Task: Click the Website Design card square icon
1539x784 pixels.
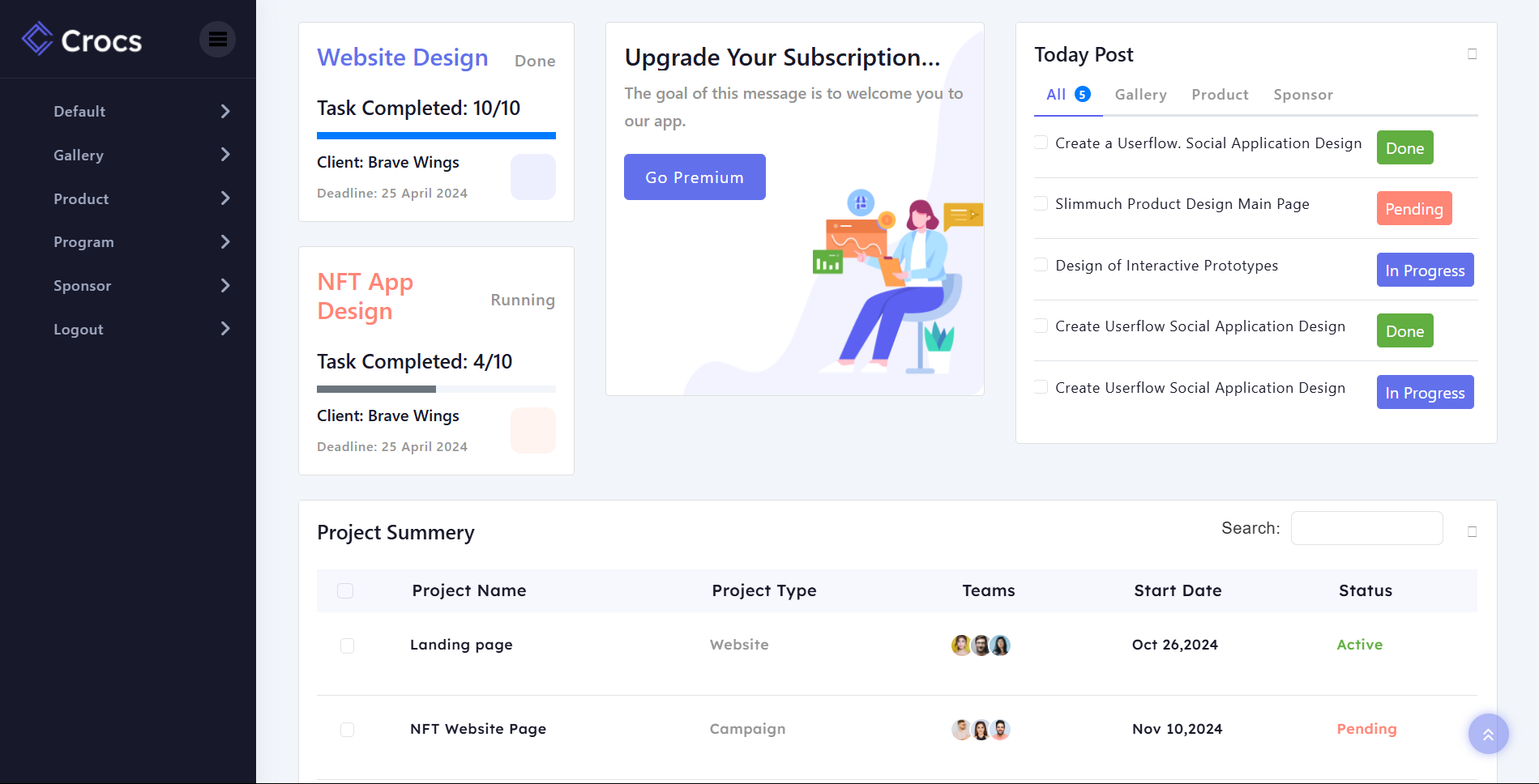Action: pyautogui.click(x=532, y=177)
